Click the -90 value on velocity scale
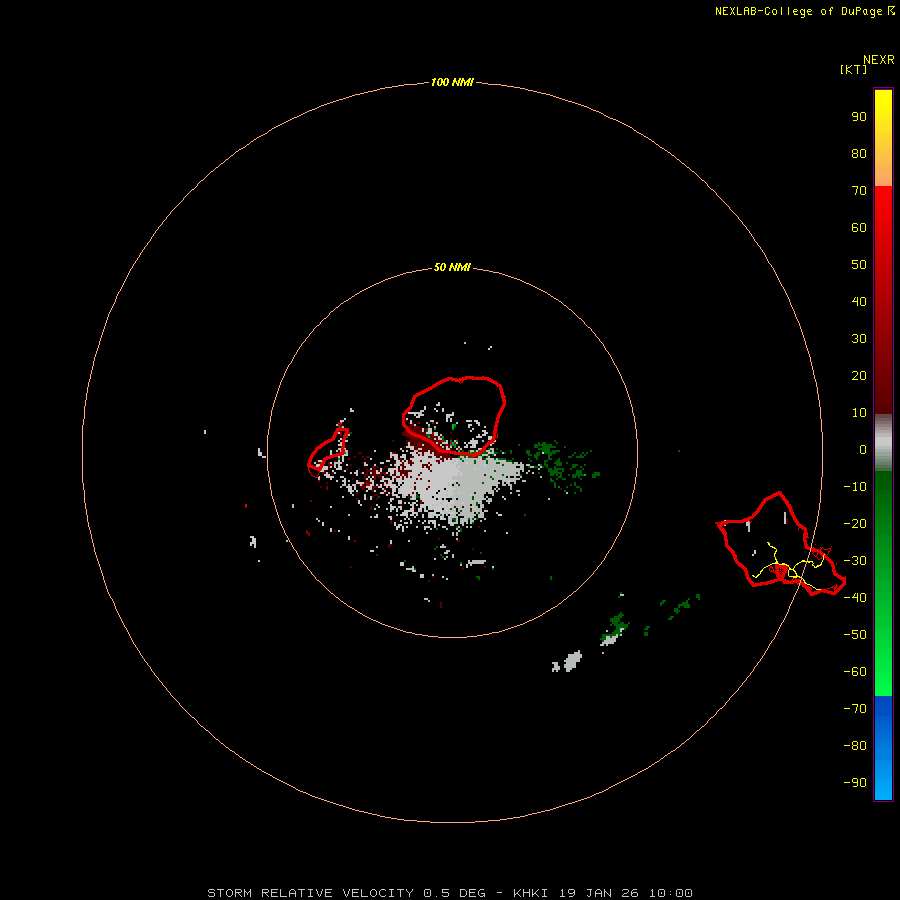 855,782
